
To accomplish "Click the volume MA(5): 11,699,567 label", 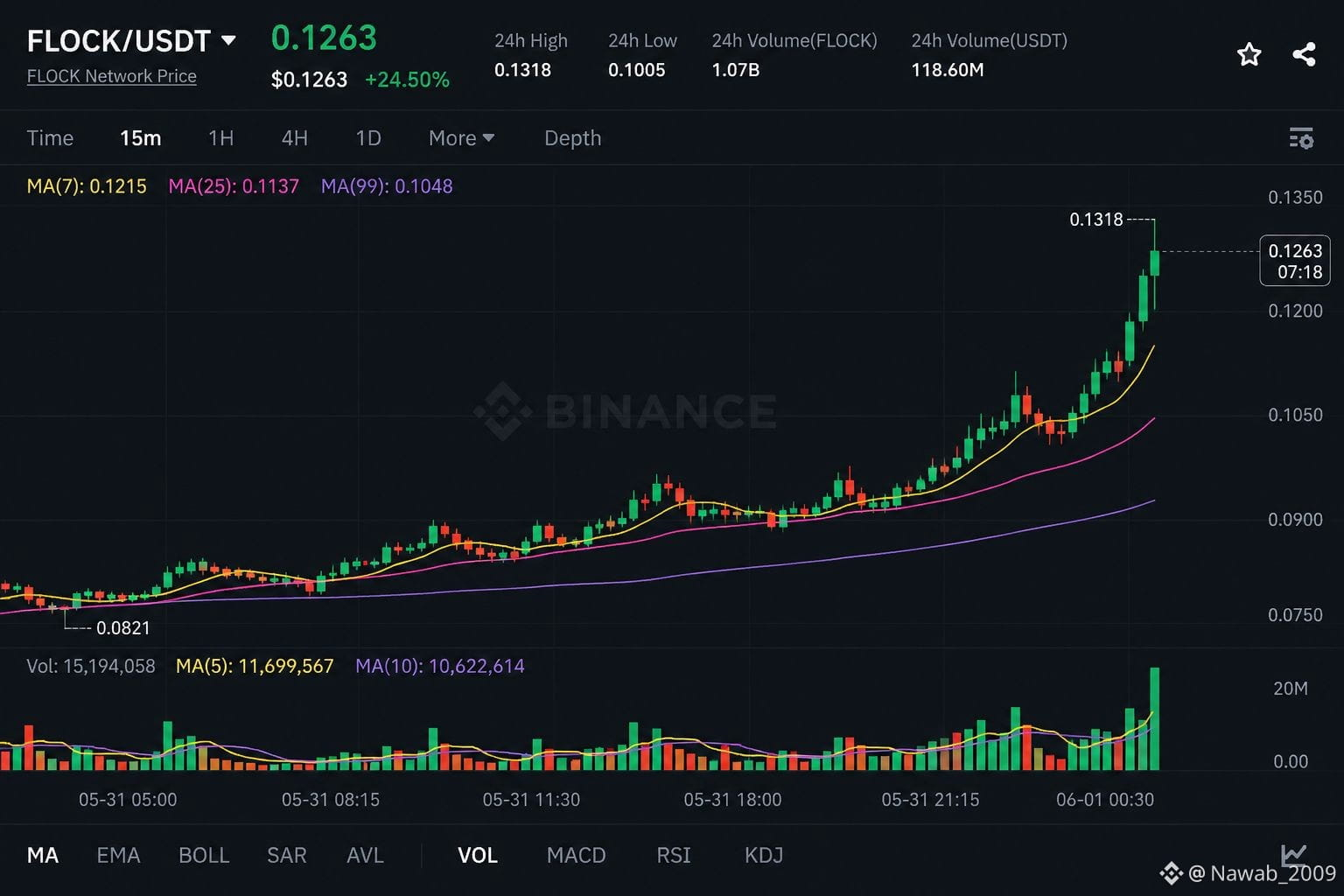I will coord(255,666).
